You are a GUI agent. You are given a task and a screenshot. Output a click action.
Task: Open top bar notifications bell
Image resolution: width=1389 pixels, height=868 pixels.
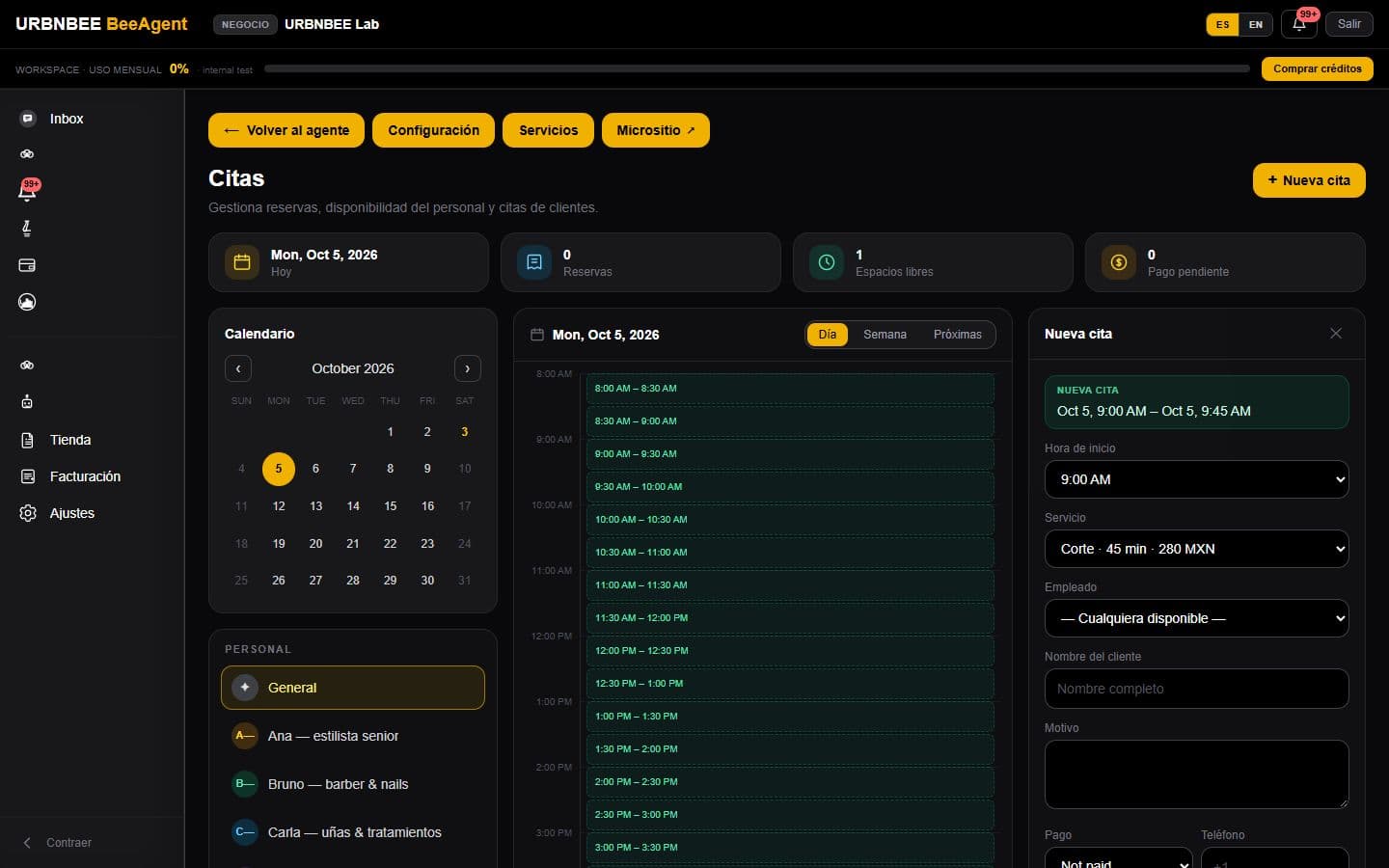click(x=1299, y=24)
